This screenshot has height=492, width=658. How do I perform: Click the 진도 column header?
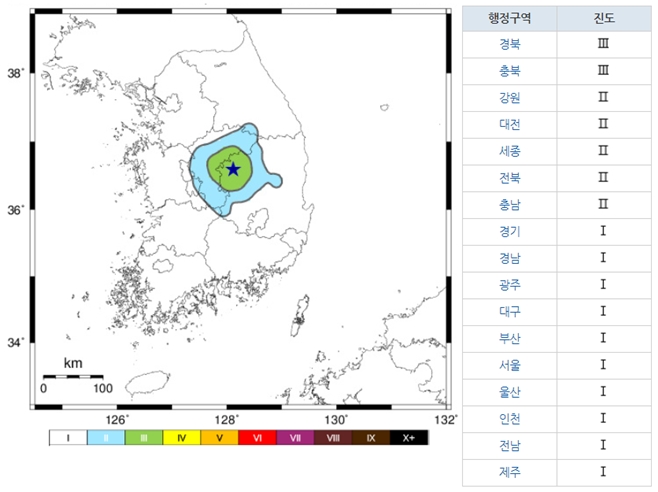pos(602,18)
